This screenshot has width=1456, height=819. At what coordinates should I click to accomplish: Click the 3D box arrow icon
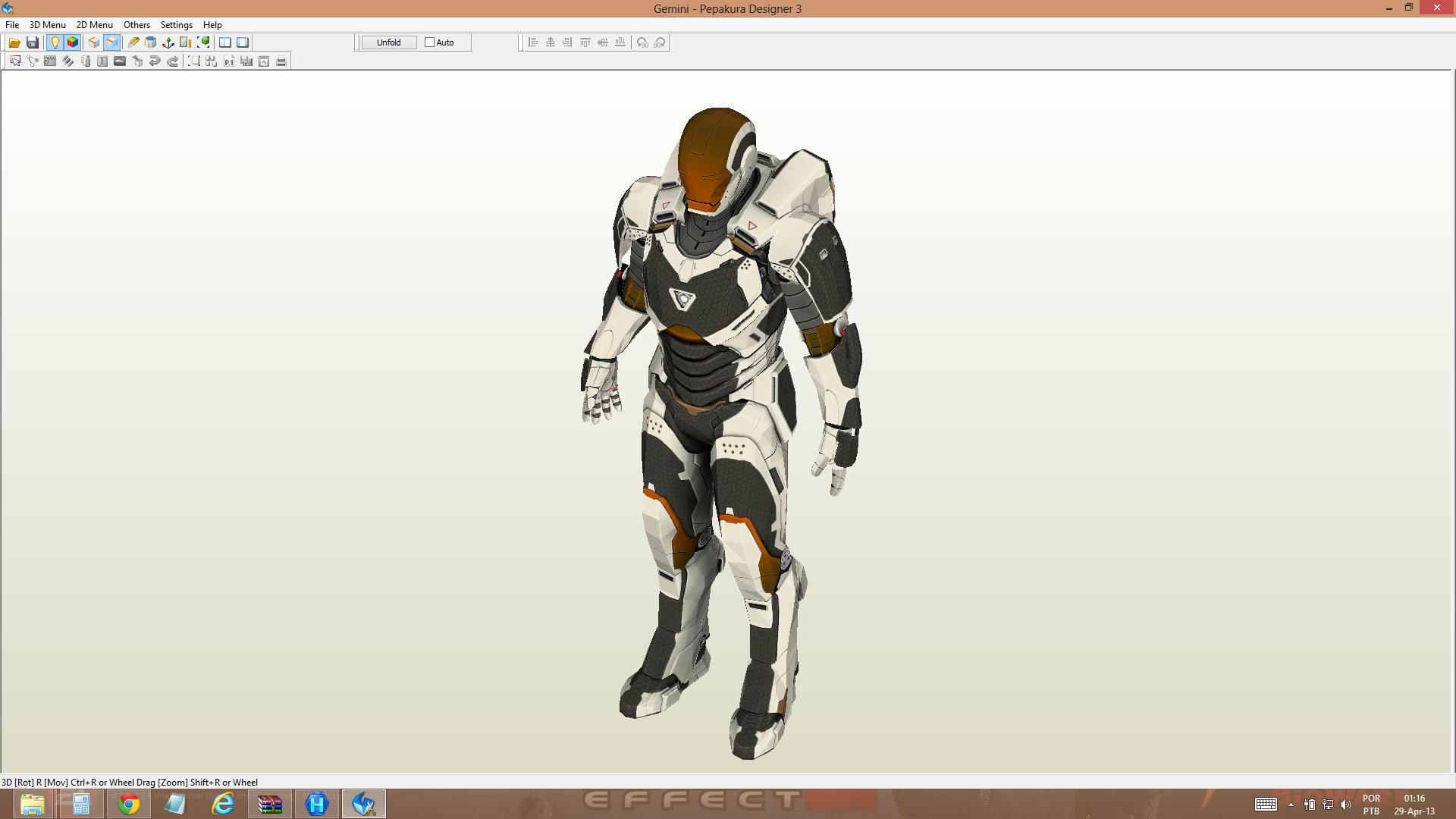pyautogui.click(x=137, y=61)
